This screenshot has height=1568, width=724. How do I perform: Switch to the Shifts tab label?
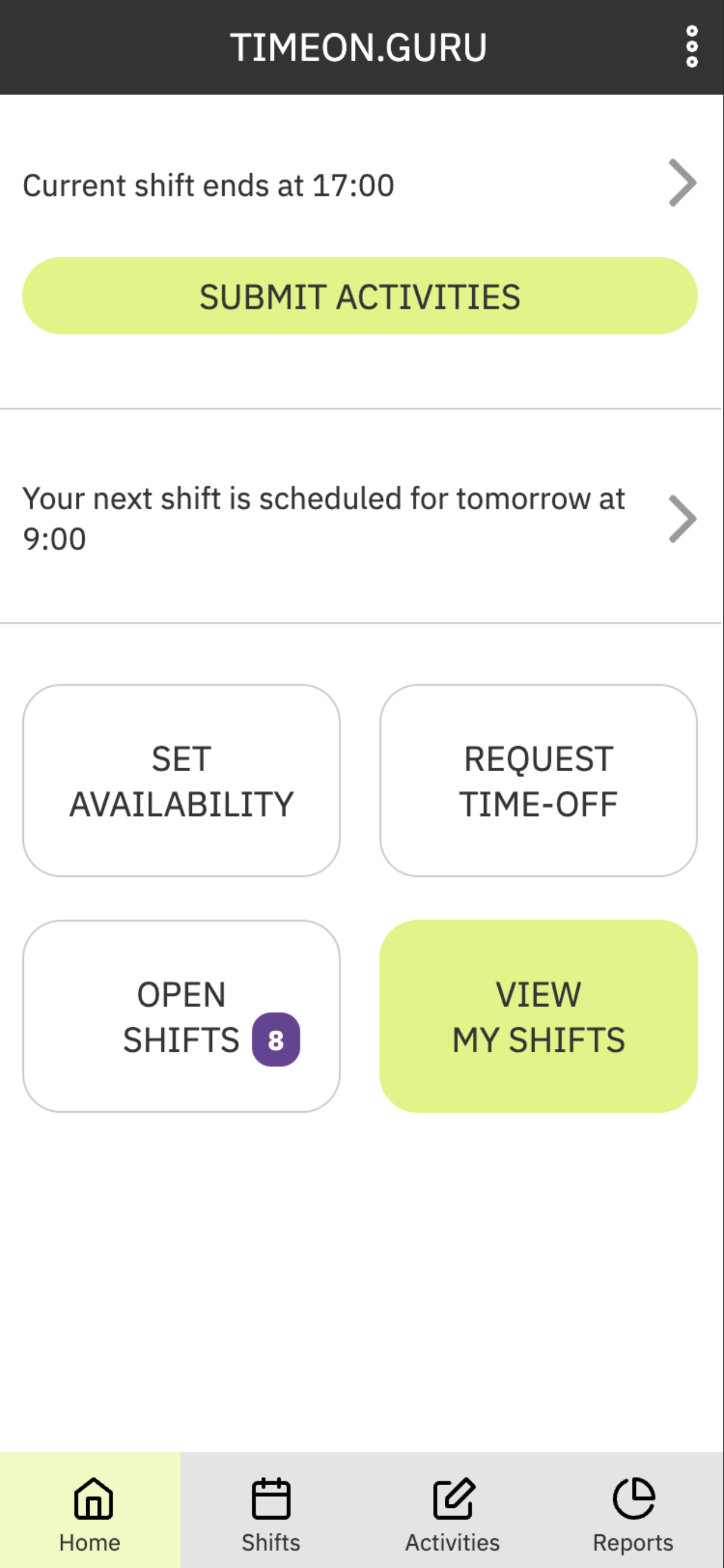coord(270,1543)
